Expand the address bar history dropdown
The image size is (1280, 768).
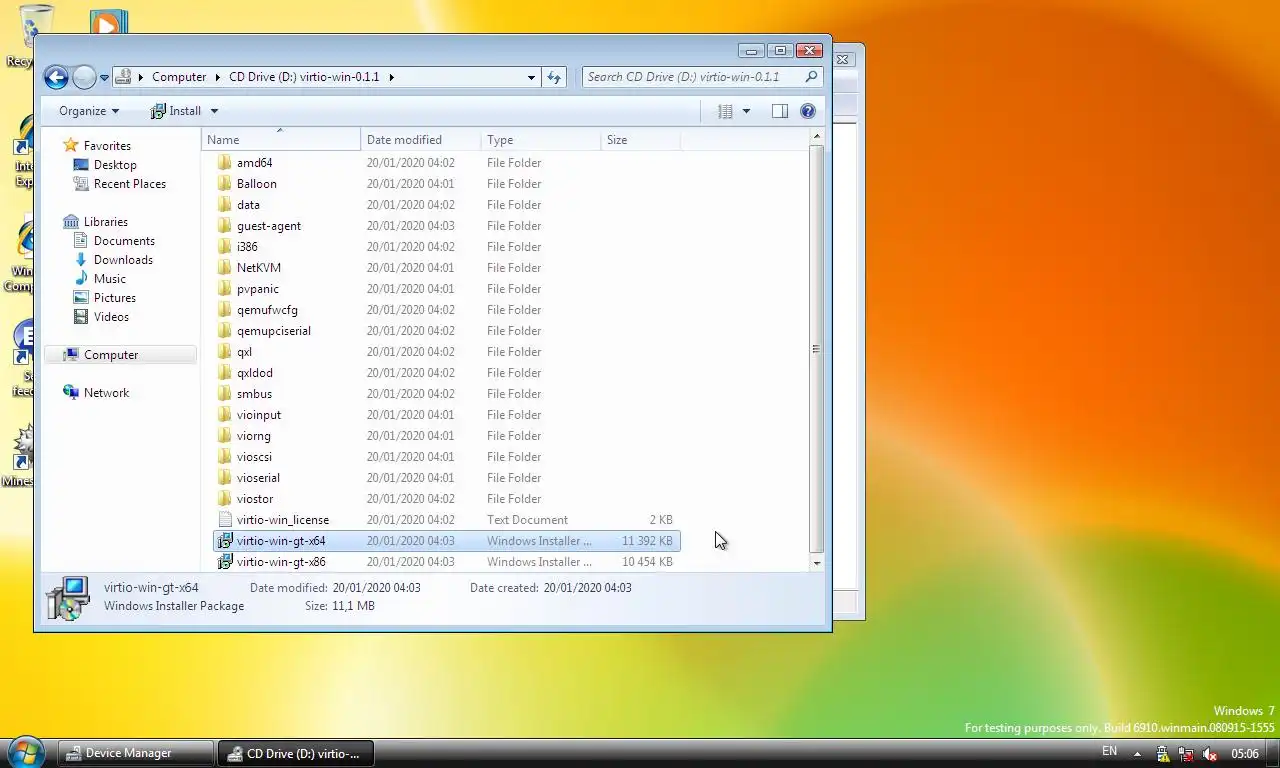(531, 77)
